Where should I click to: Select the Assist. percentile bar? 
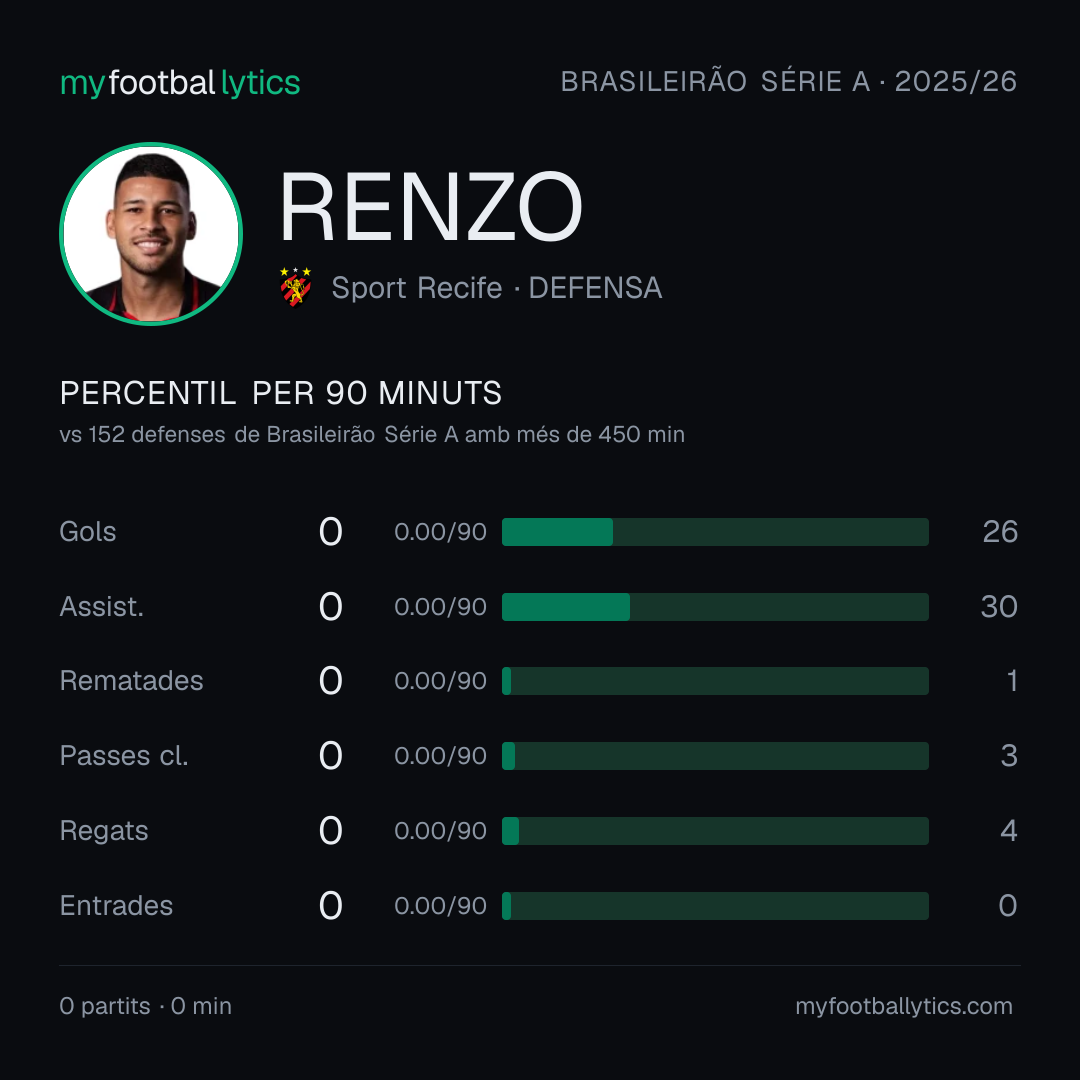[715, 607]
